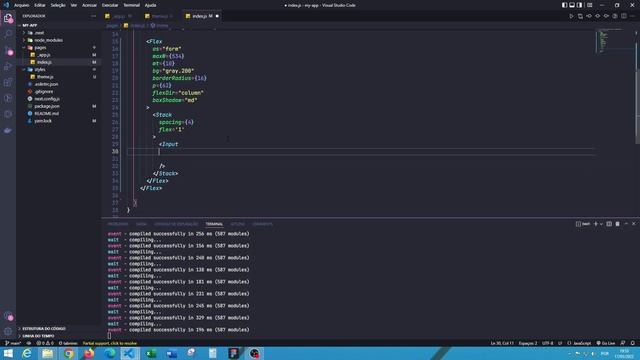Open Acessar menu
Image resolution: width=640 pixels, height=360 pixels.
tap(89, 5)
